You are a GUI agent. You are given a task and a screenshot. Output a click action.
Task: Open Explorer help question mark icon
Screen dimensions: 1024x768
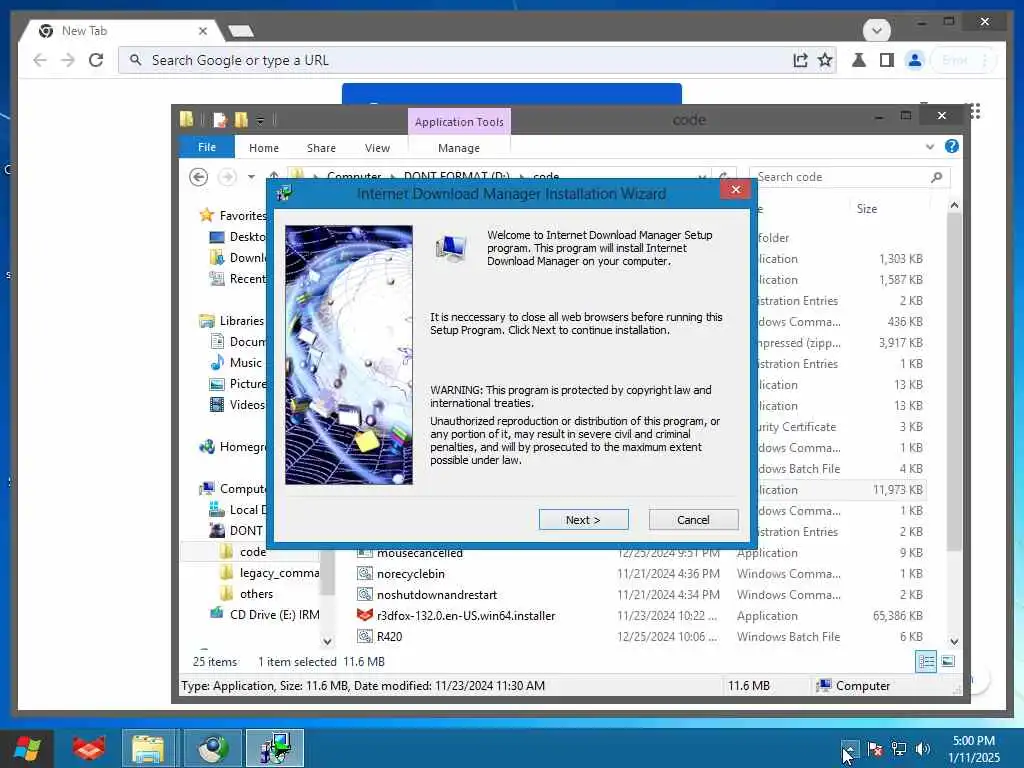[x=952, y=146]
